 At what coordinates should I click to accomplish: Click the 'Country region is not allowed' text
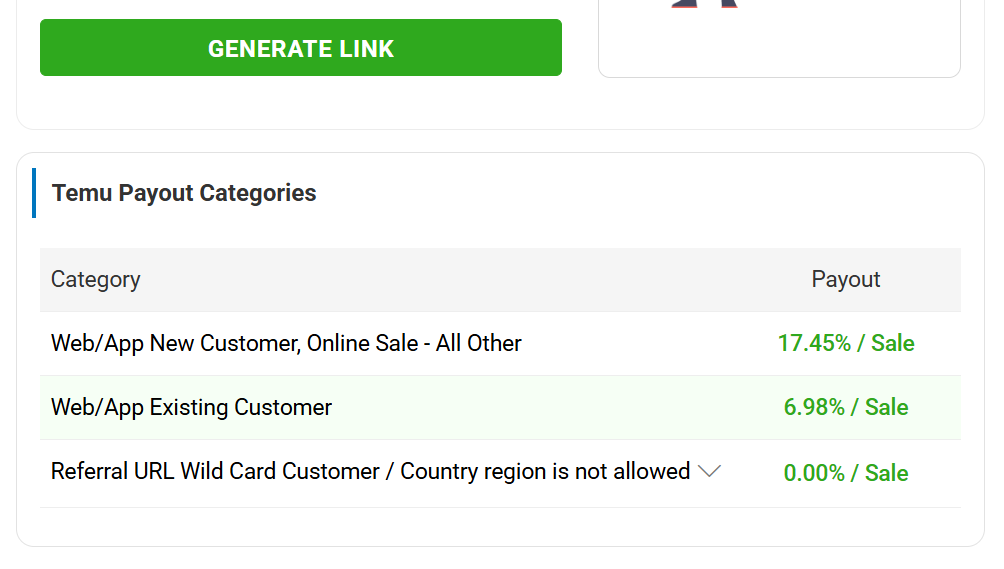545,471
